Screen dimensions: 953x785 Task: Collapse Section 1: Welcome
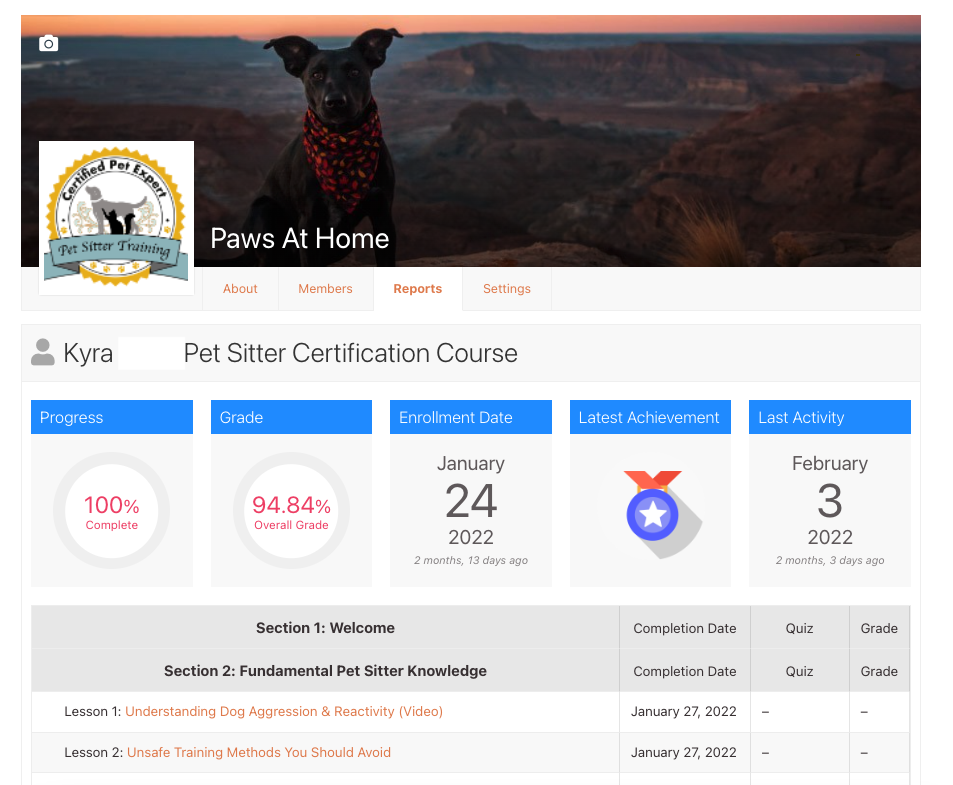tap(325, 628)
